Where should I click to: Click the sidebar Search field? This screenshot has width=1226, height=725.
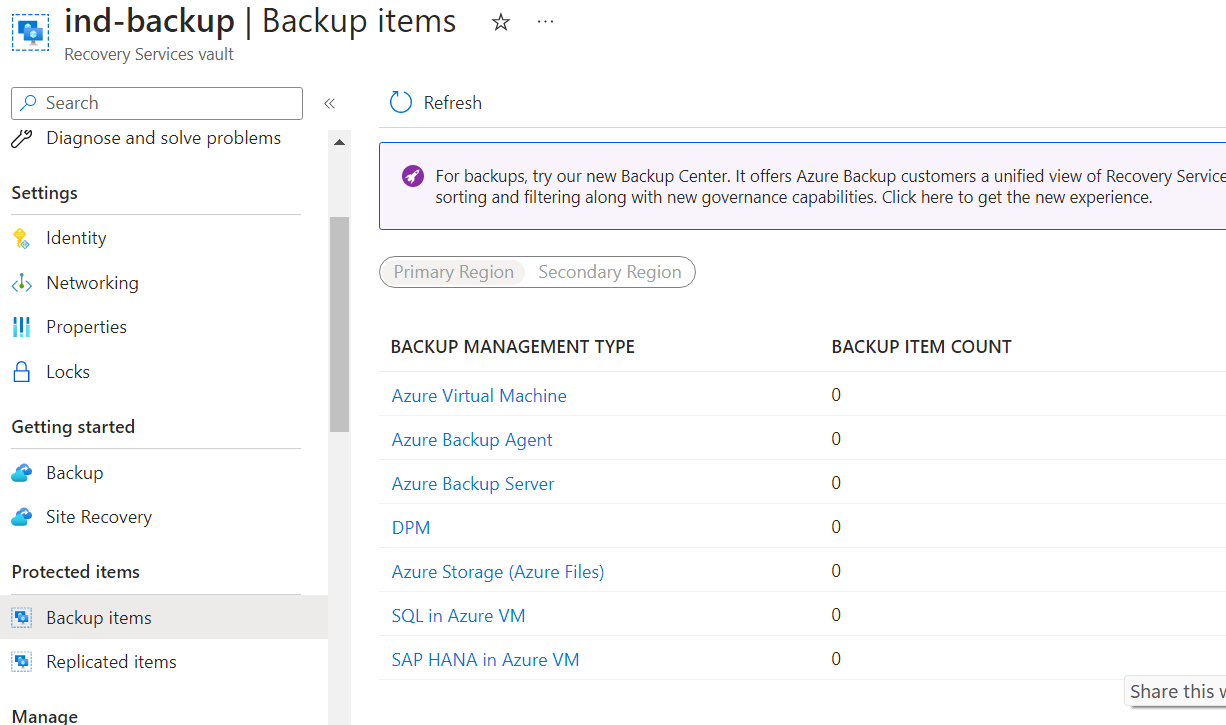click(x=157, y=103)
